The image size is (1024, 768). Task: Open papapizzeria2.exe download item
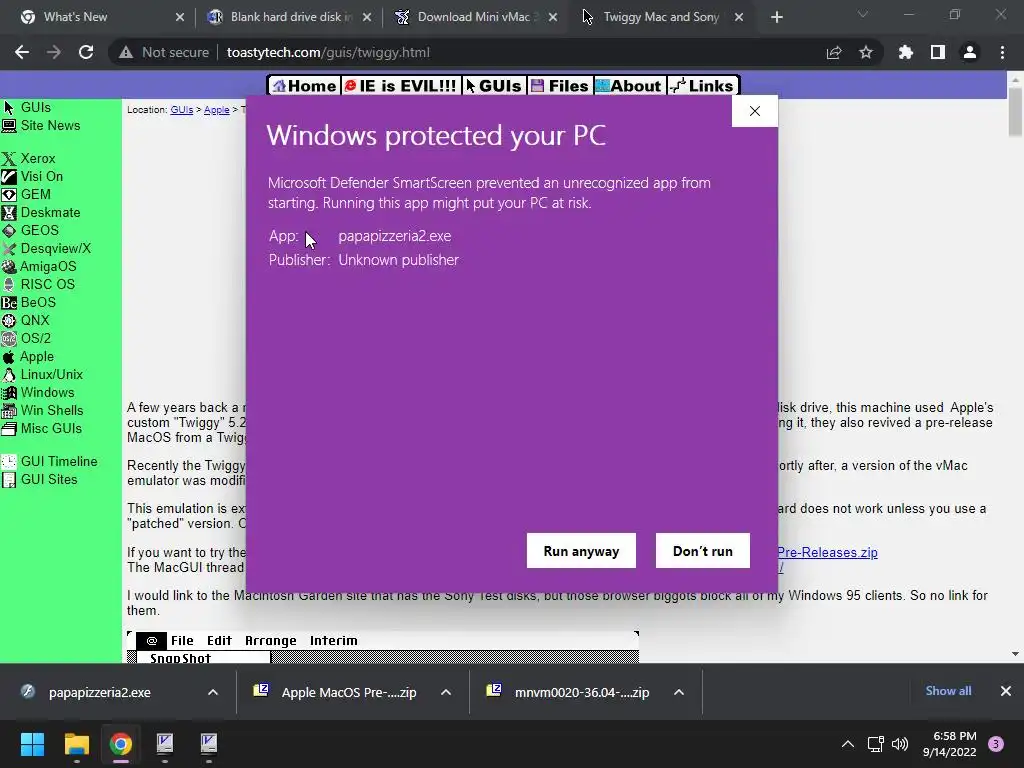[99, 692]
